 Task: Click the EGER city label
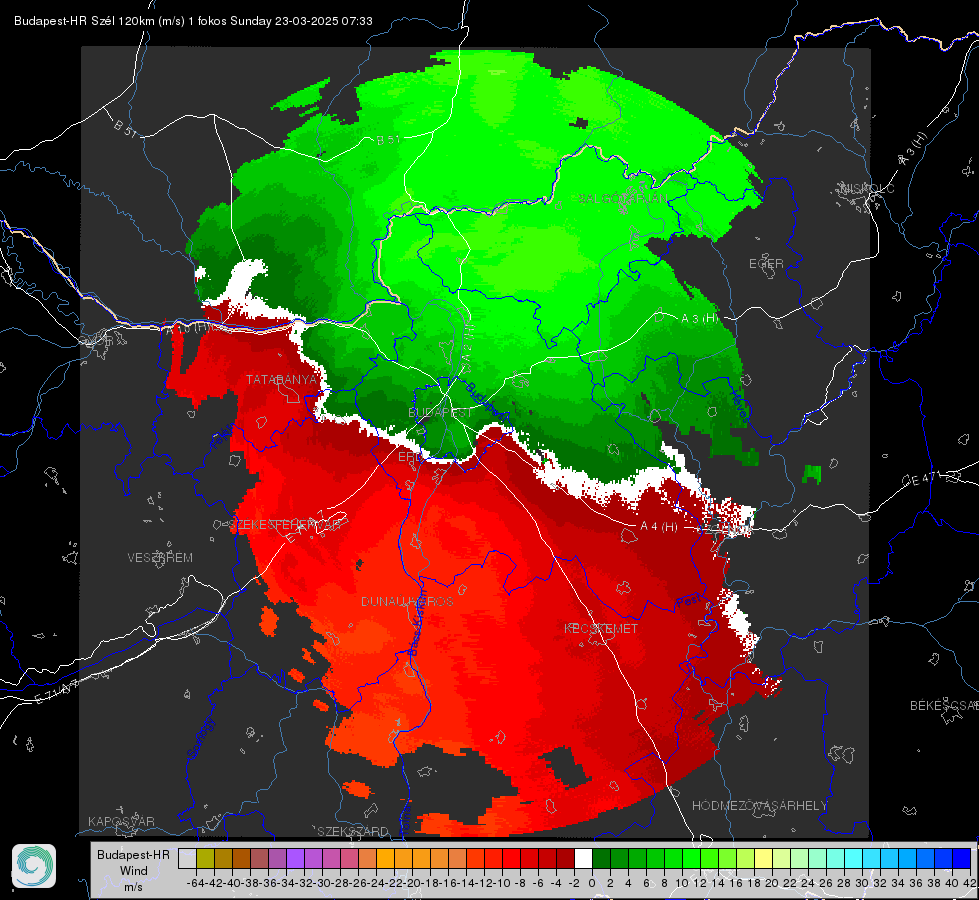pyautogui.click(x=766, y=264)
